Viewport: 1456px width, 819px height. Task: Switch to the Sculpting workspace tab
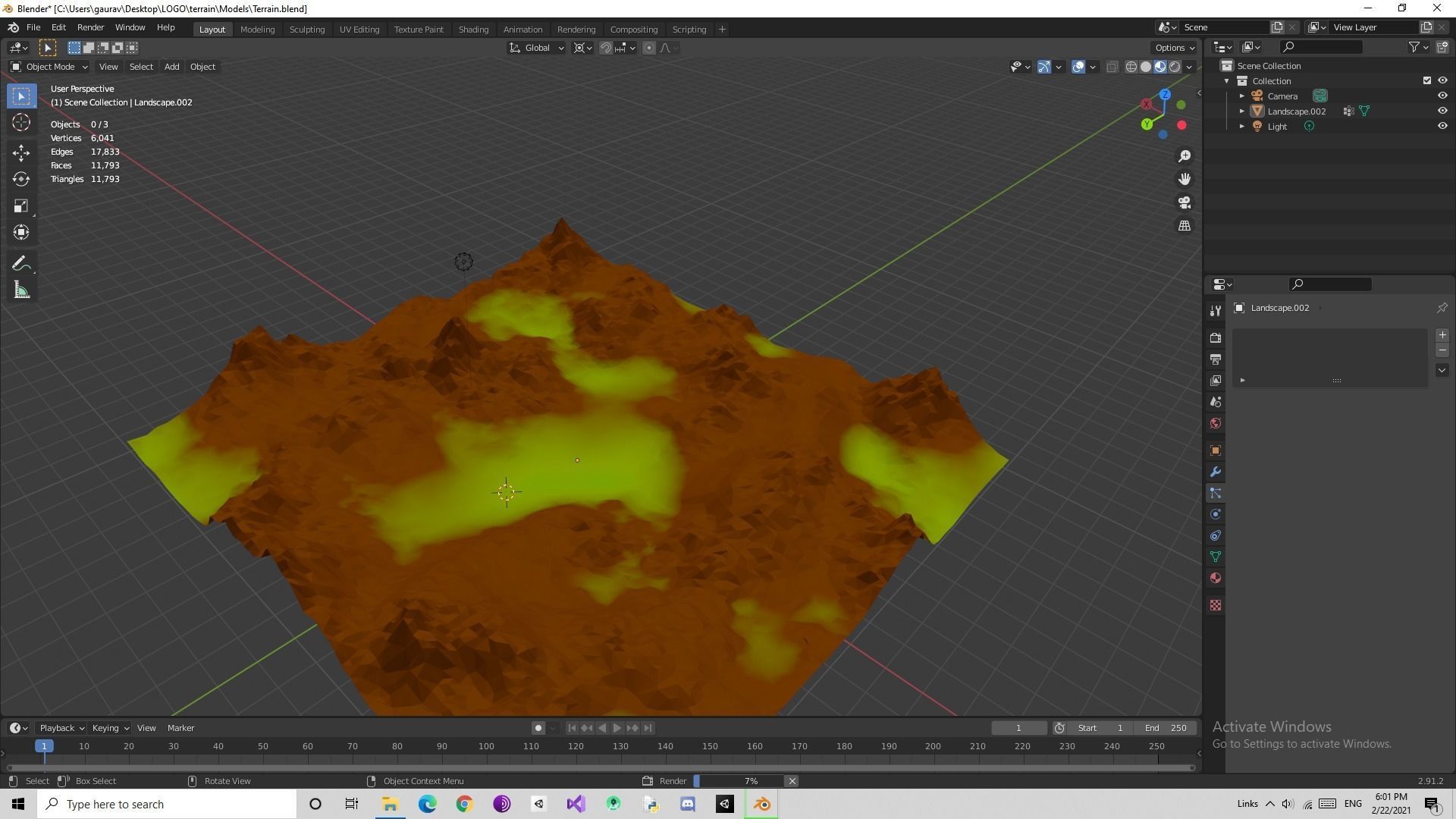point(307,29)
